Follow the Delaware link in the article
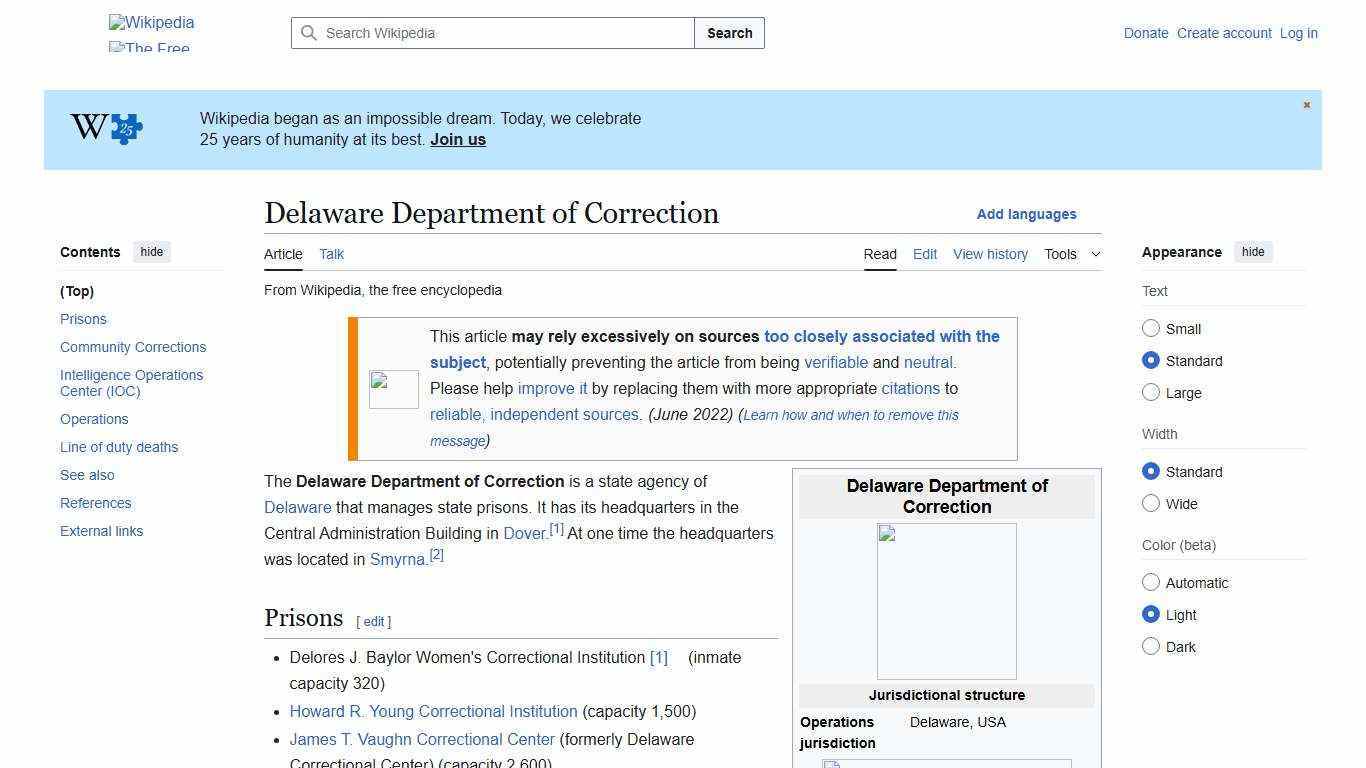 pyautogui.click(x=297, y=507)
